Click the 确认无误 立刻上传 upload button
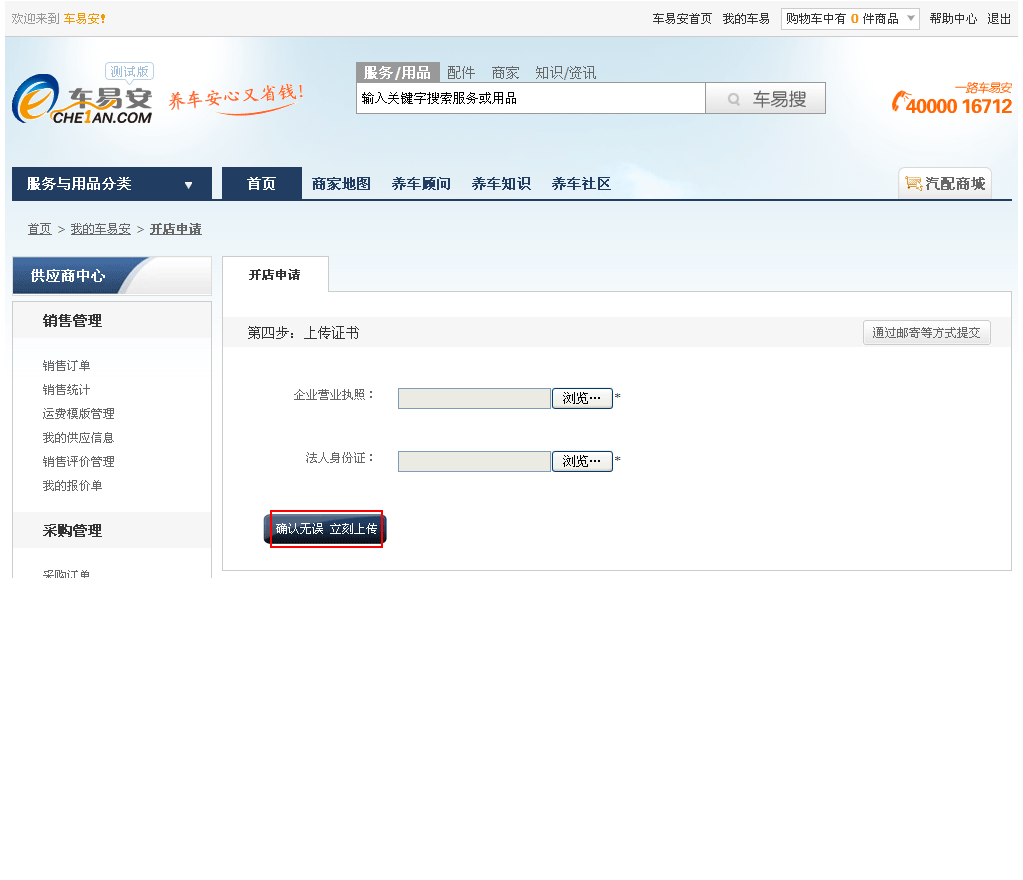Image resolution: width=1023 pixels, height=880 pixels. coord(326,529)
